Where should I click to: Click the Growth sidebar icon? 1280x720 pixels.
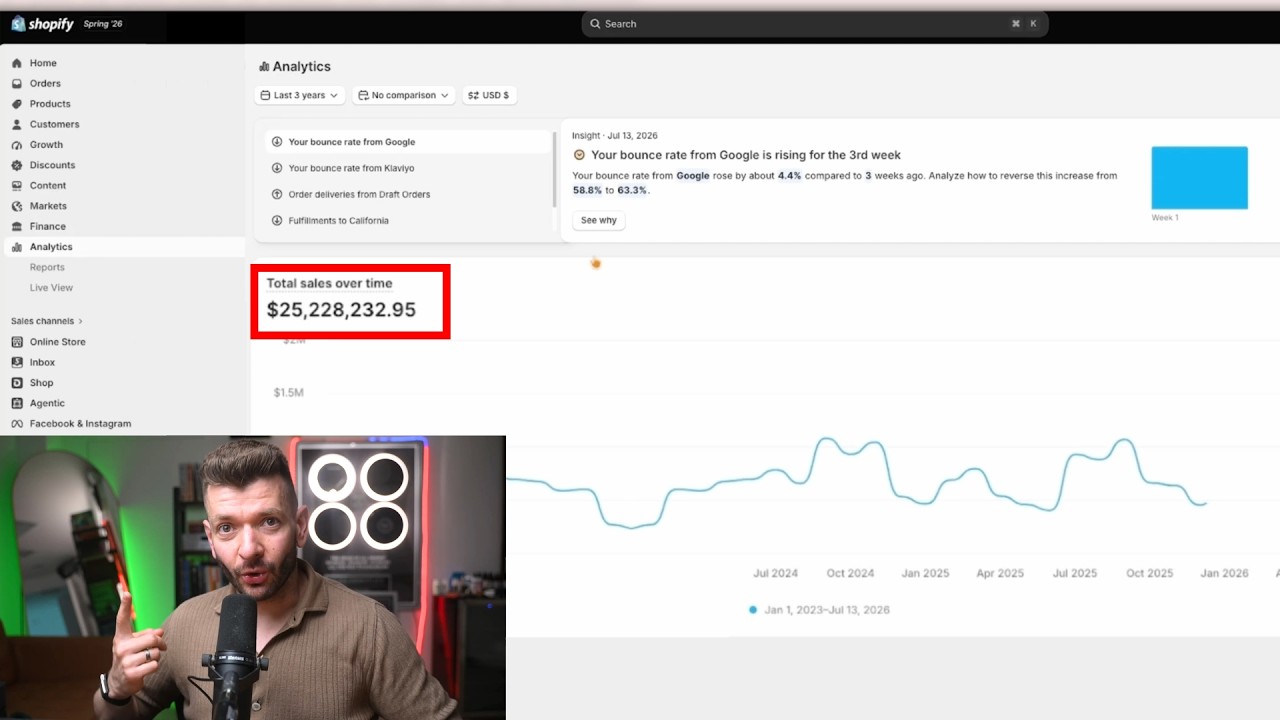point(17,145)
